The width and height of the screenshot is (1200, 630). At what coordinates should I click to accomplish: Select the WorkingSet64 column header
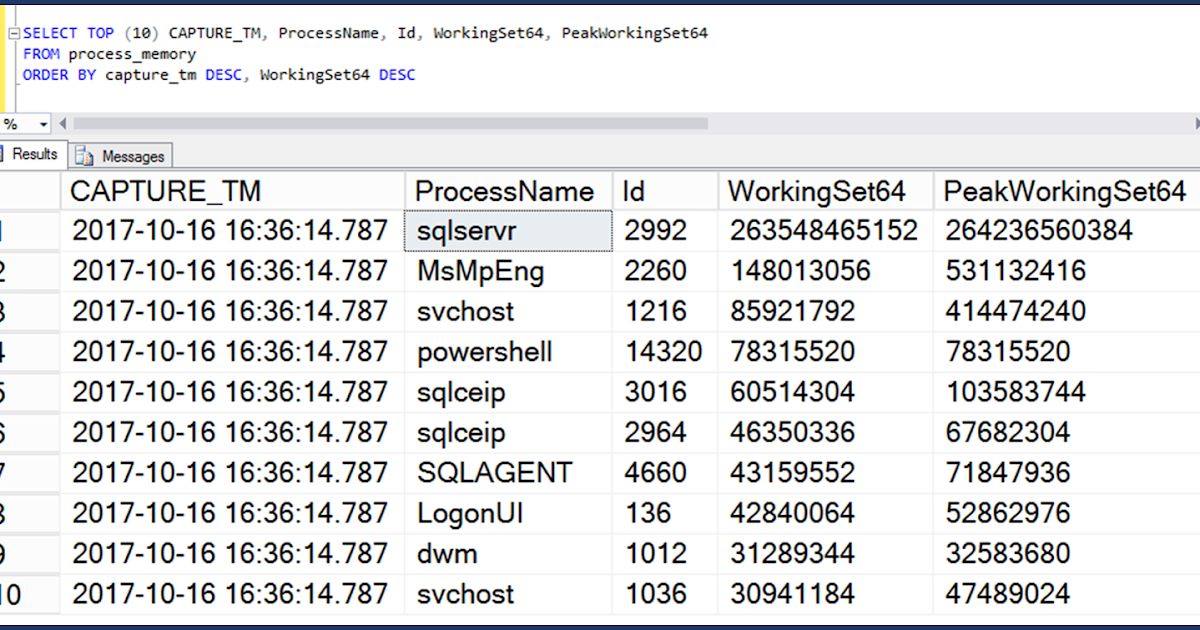[x=820, y=190]
